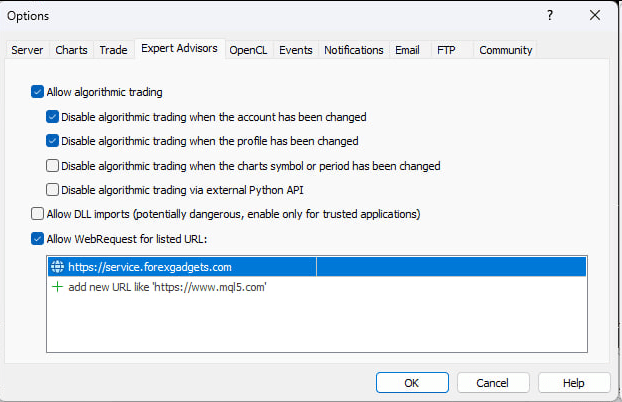622x402 pixels.
Task: Open Help from the dialog button
Action: (x=574, y=383)
